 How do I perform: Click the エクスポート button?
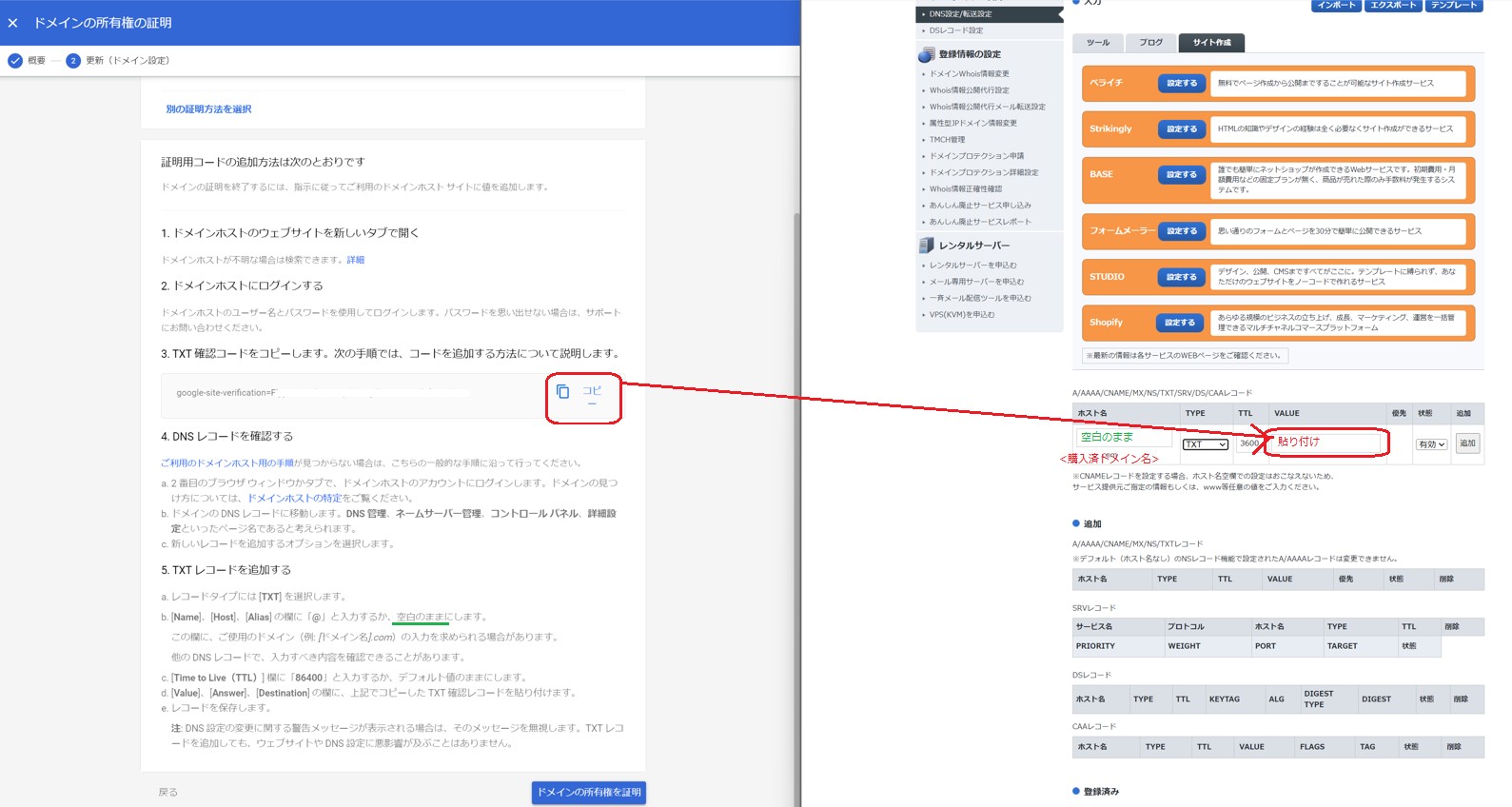pos(1393,6)
